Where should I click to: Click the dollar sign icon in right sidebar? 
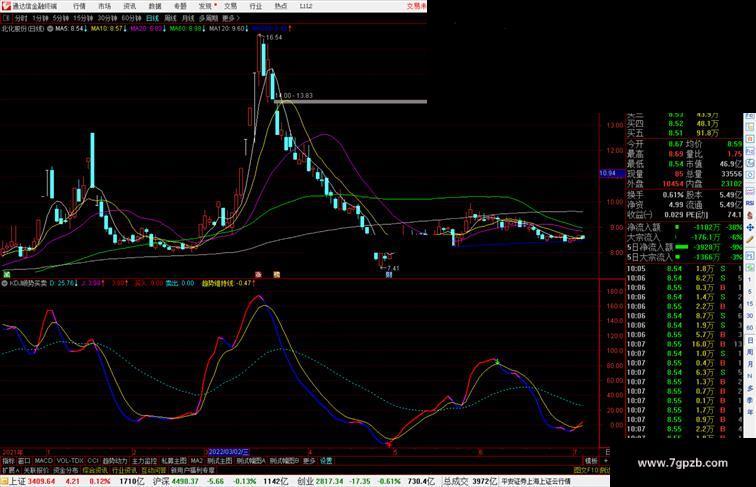coord(750,216)
